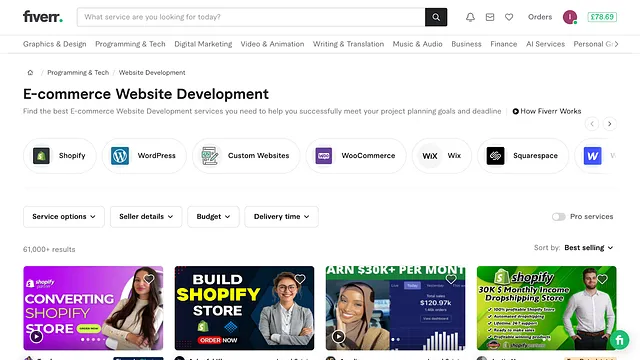Click the Fiverr logo
Viewport: 640px width, 360px height.
[x=43, y=17]
